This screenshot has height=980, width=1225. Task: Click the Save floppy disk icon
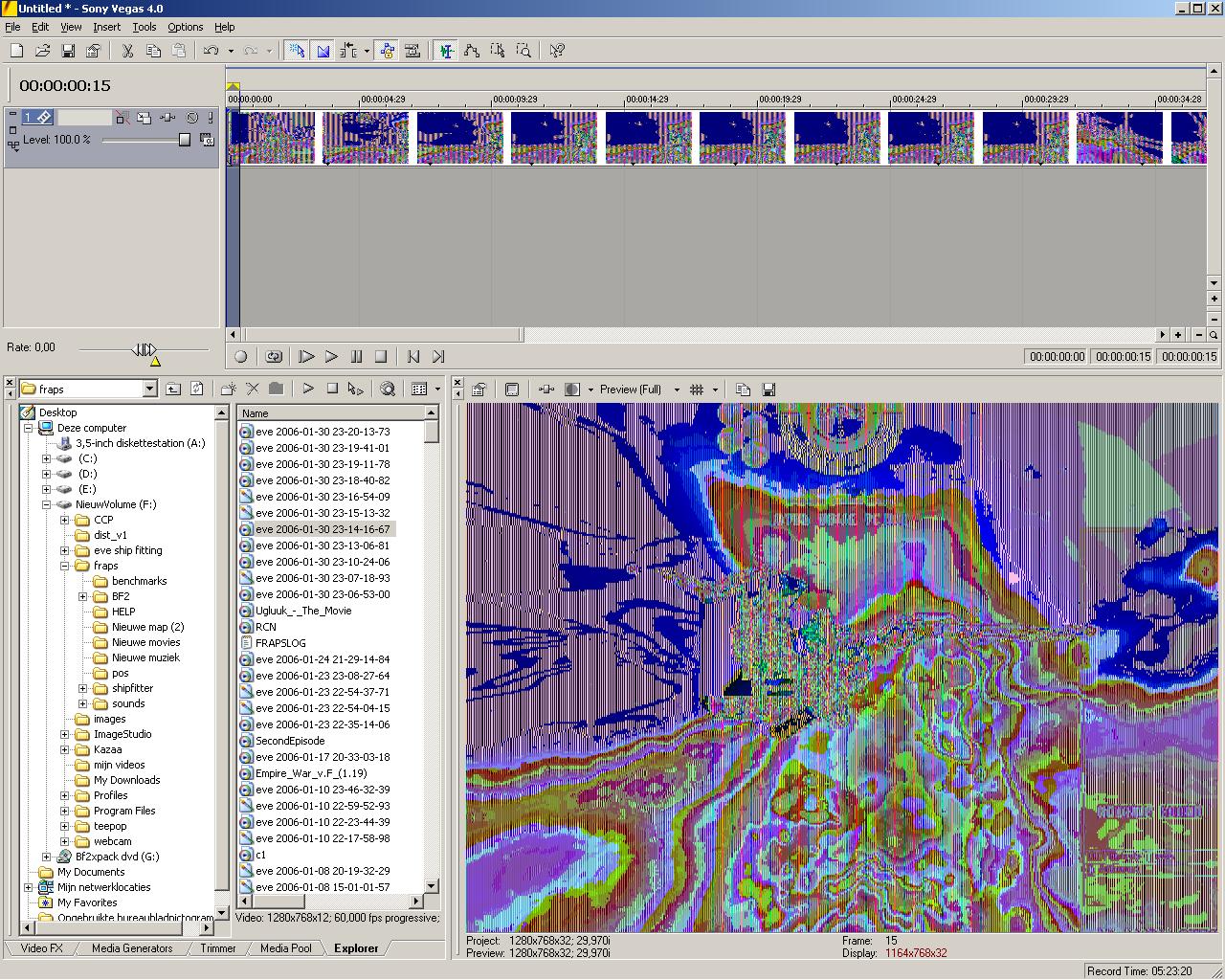point(68,51)
